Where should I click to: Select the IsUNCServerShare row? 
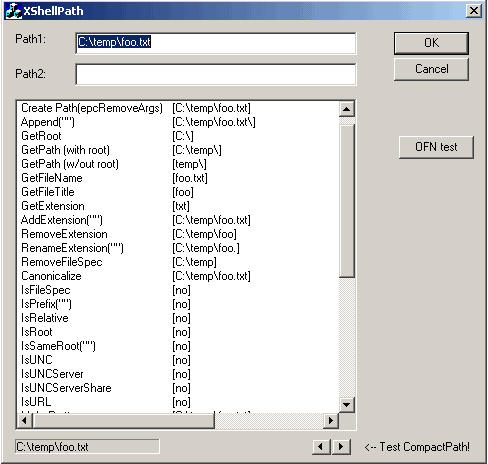click(178, 388)
